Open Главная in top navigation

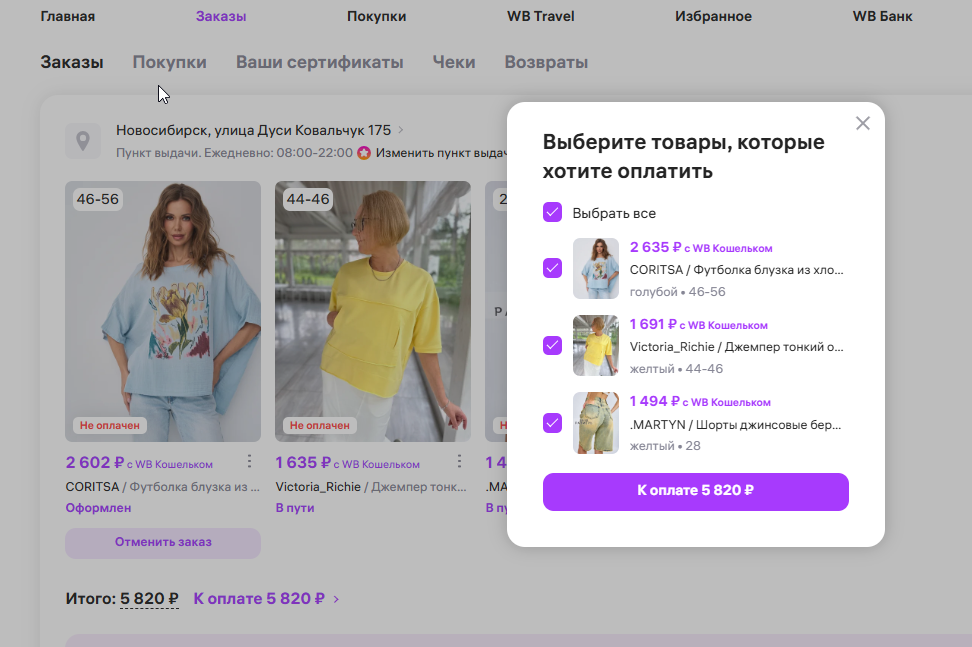click(x=68, y=16)
